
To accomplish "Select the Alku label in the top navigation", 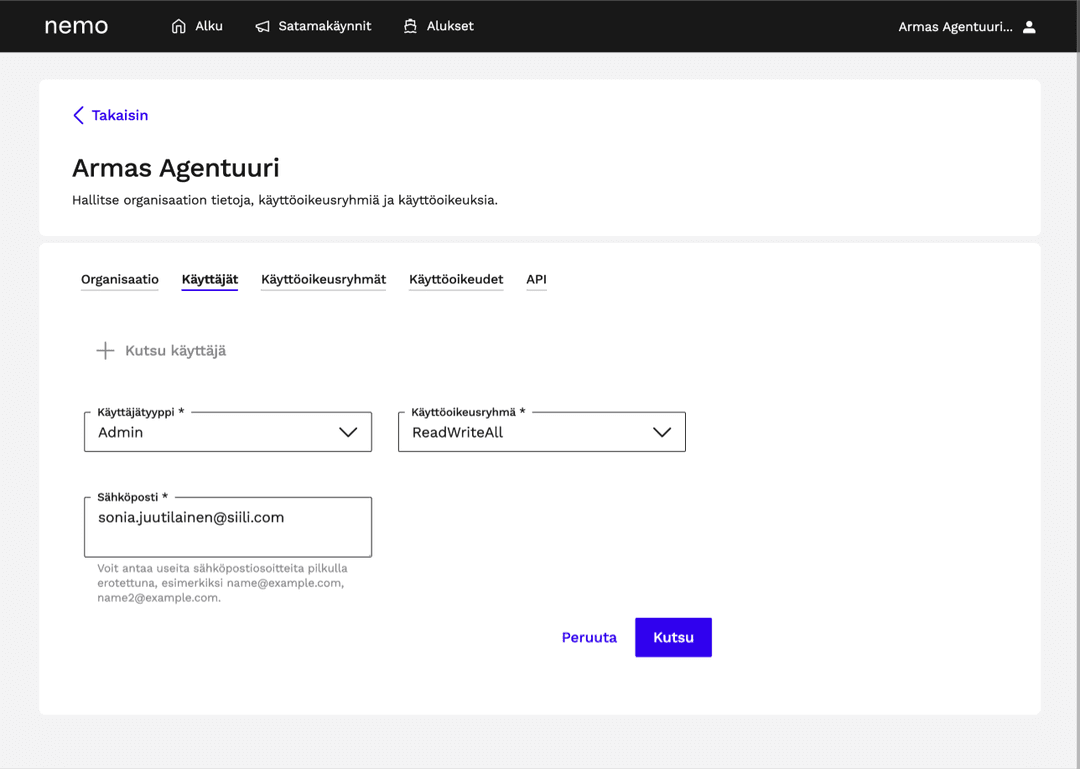I will 209,26.
